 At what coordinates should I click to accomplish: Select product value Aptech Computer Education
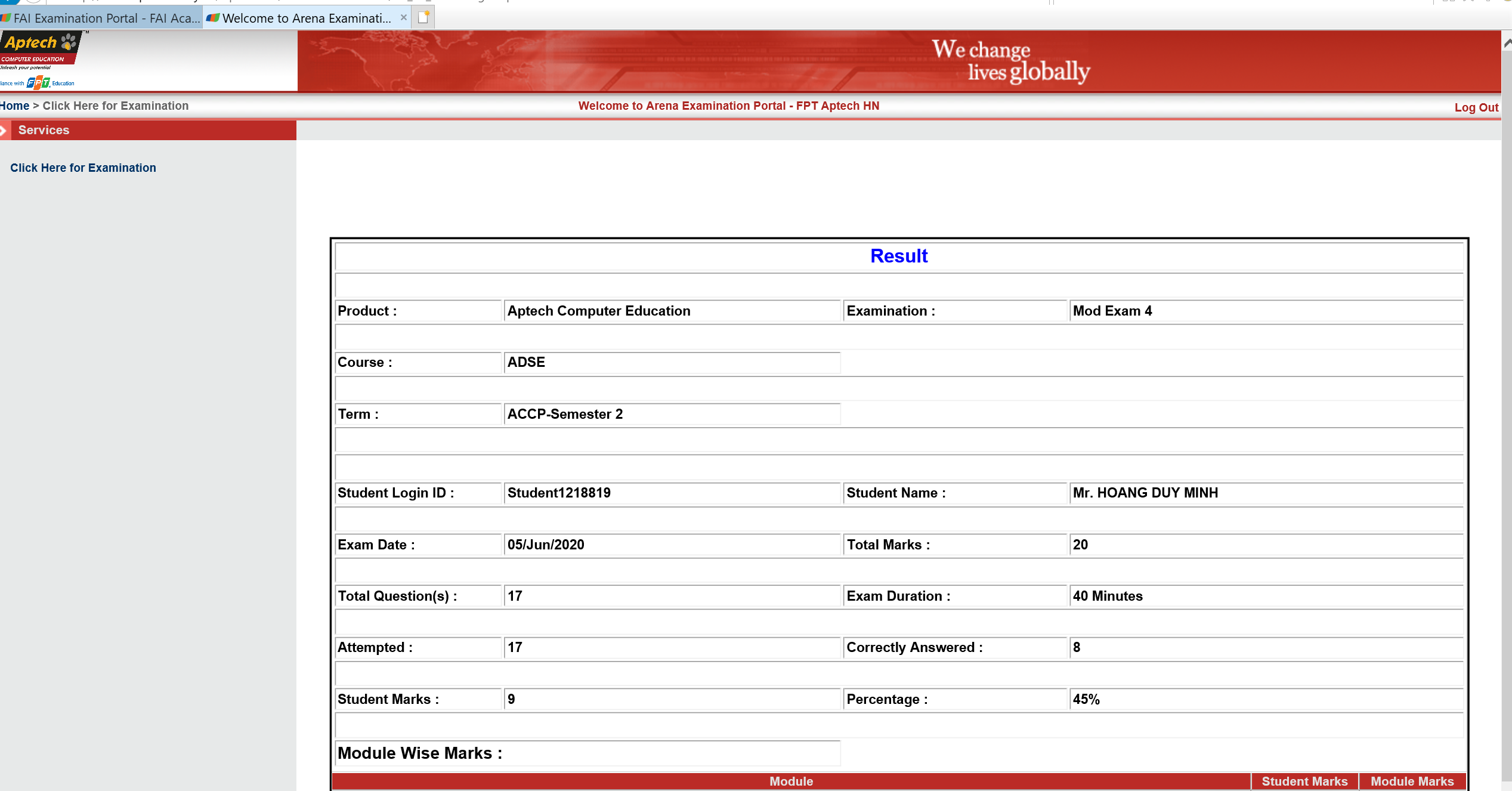click(599, 311)
